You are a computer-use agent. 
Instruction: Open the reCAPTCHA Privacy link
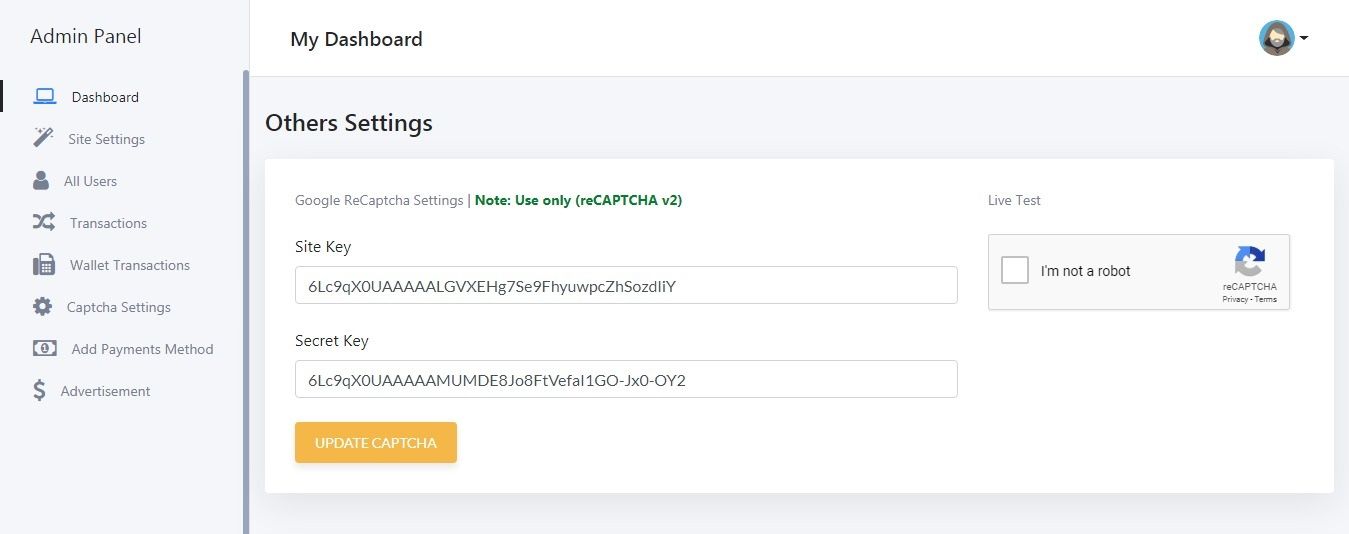pyautogui.click(x=1234, y=299)
